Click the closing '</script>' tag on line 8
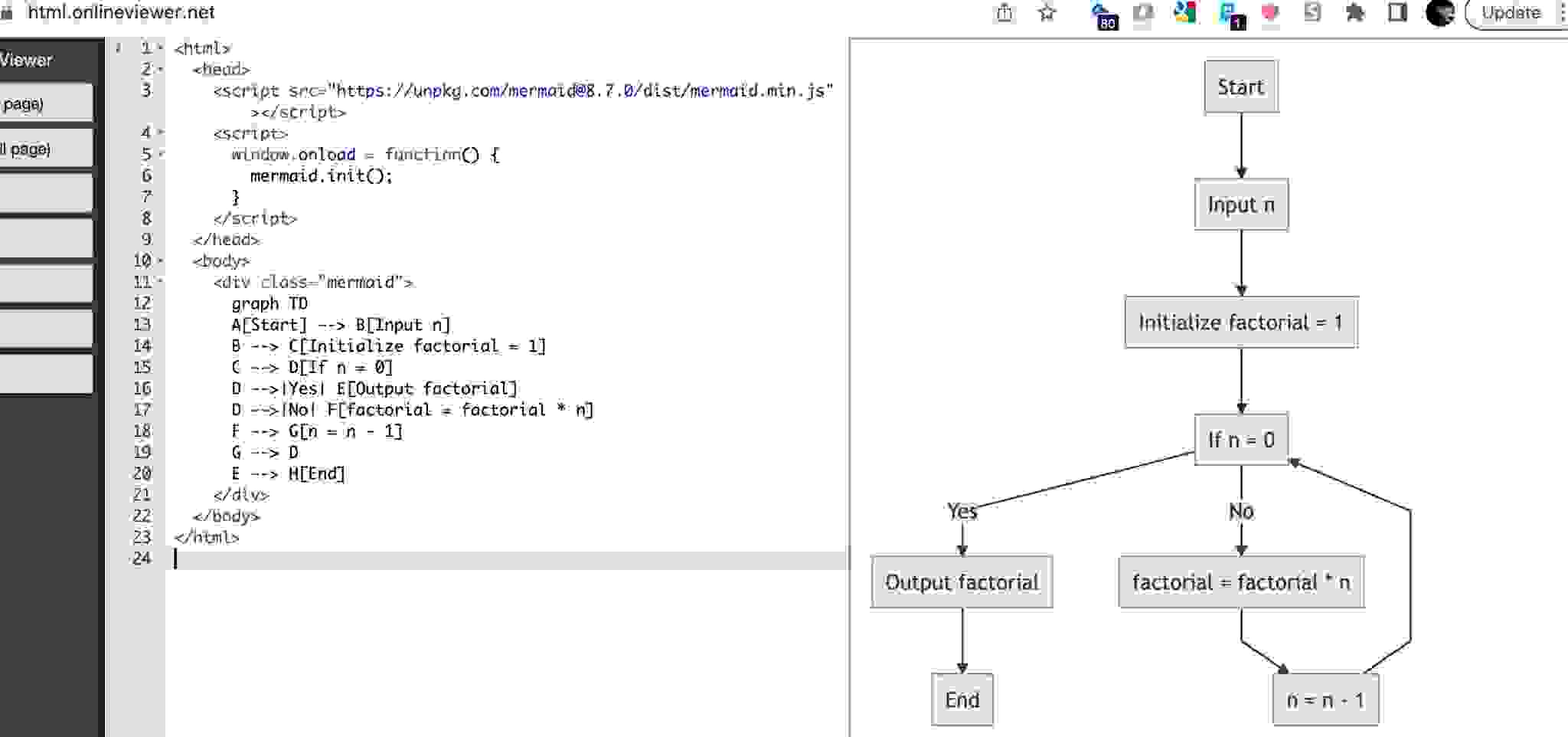This screenshot has width=1568, height=737. tap(255, 218)
